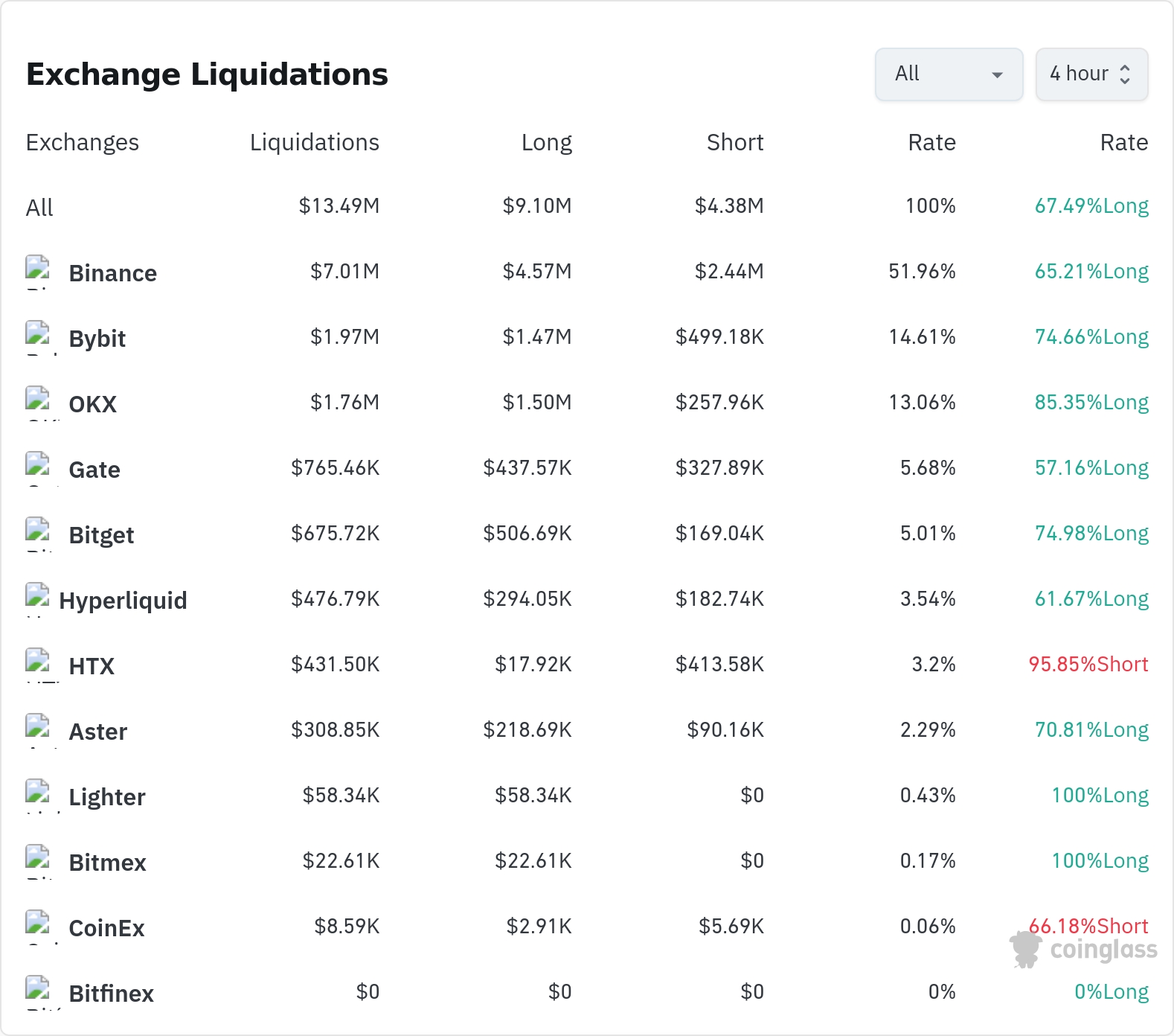Click the 95.85%Short rate for HTX
1174x1036 pixels.
pos(1088,664)
